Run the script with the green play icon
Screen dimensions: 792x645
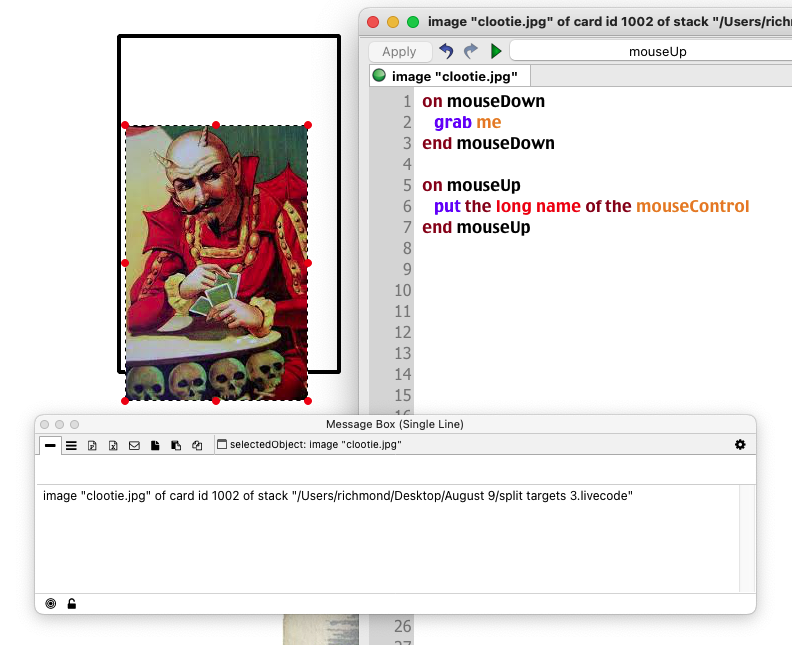[496, 51]
